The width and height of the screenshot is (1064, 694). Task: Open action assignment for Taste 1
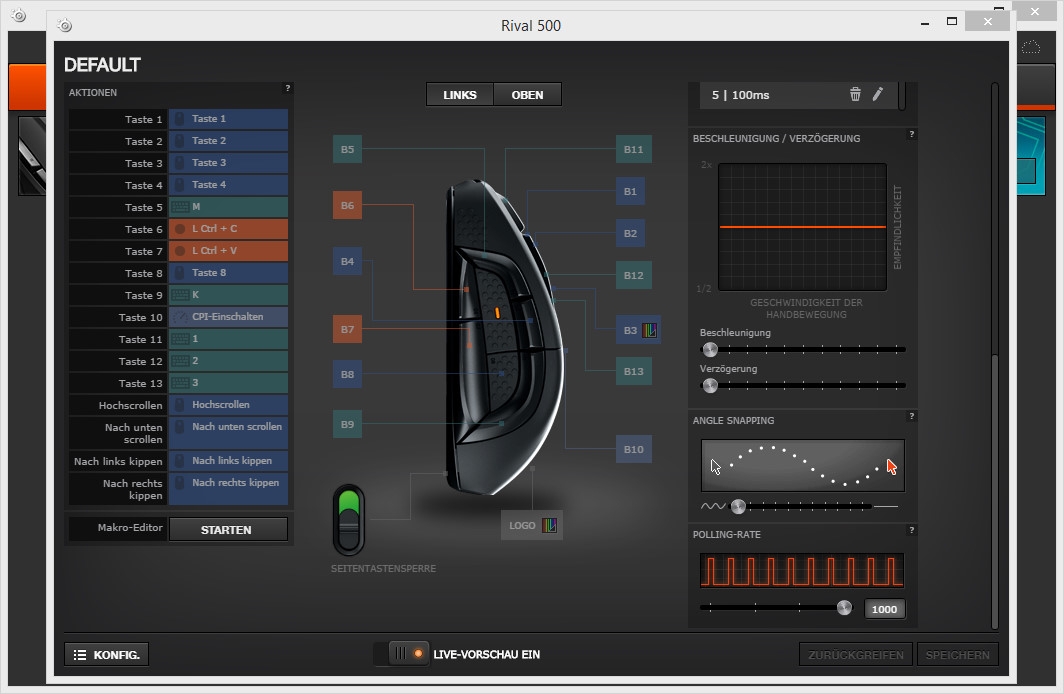[229, 119]
